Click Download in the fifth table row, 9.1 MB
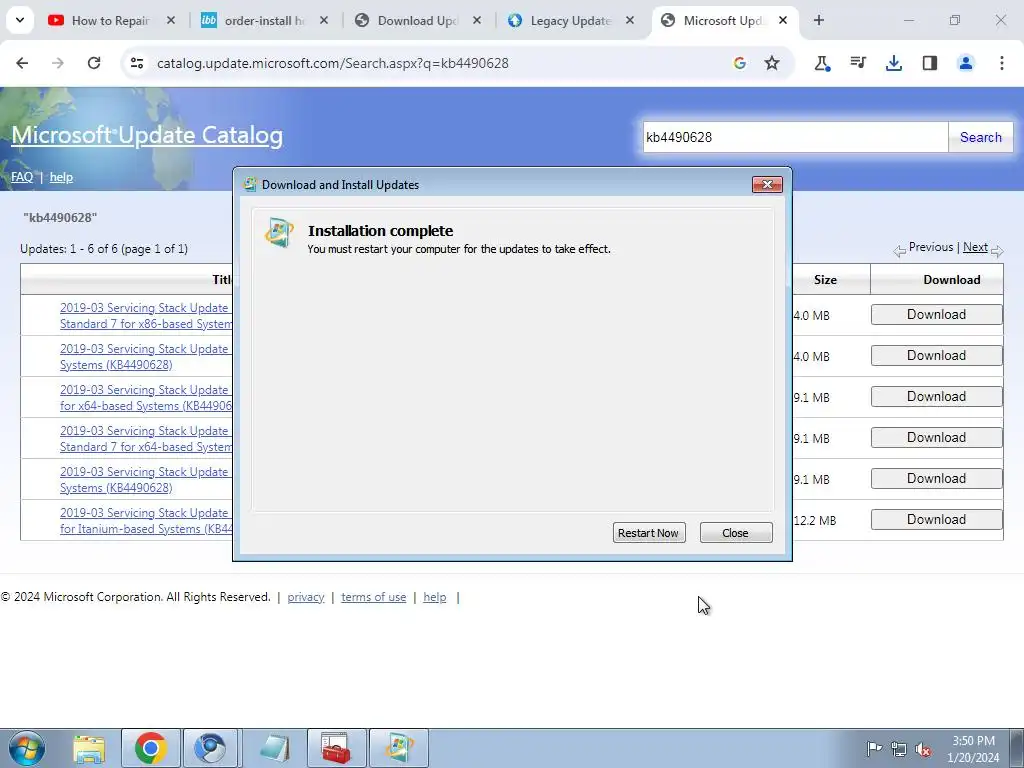This screenshot has width=1024, height=768. pyautogui.click(x=936, y=478)
